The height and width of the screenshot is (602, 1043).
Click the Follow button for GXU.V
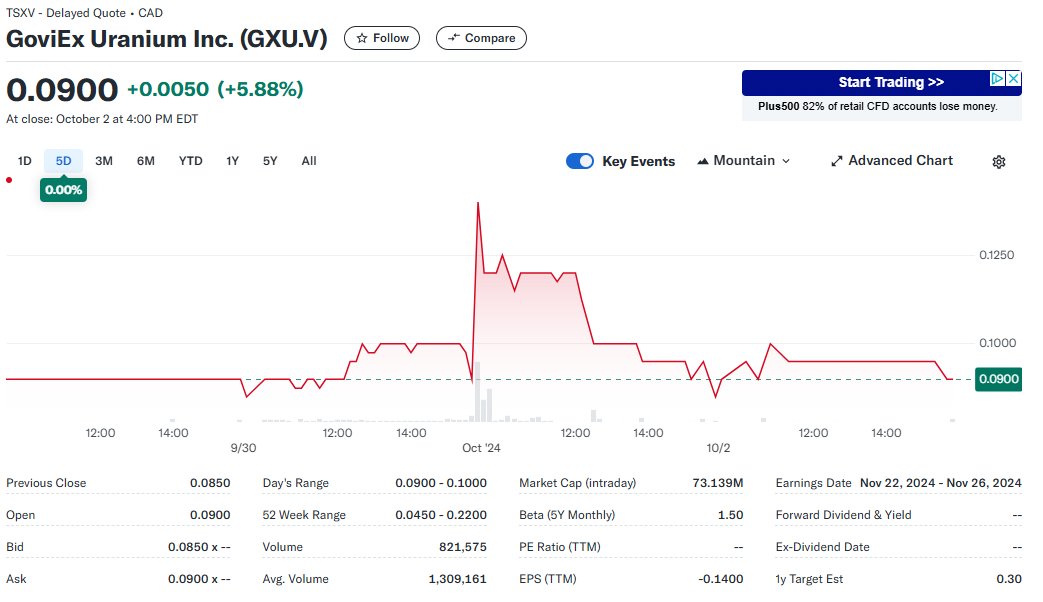pyautogui.click(x=381, y=37)
